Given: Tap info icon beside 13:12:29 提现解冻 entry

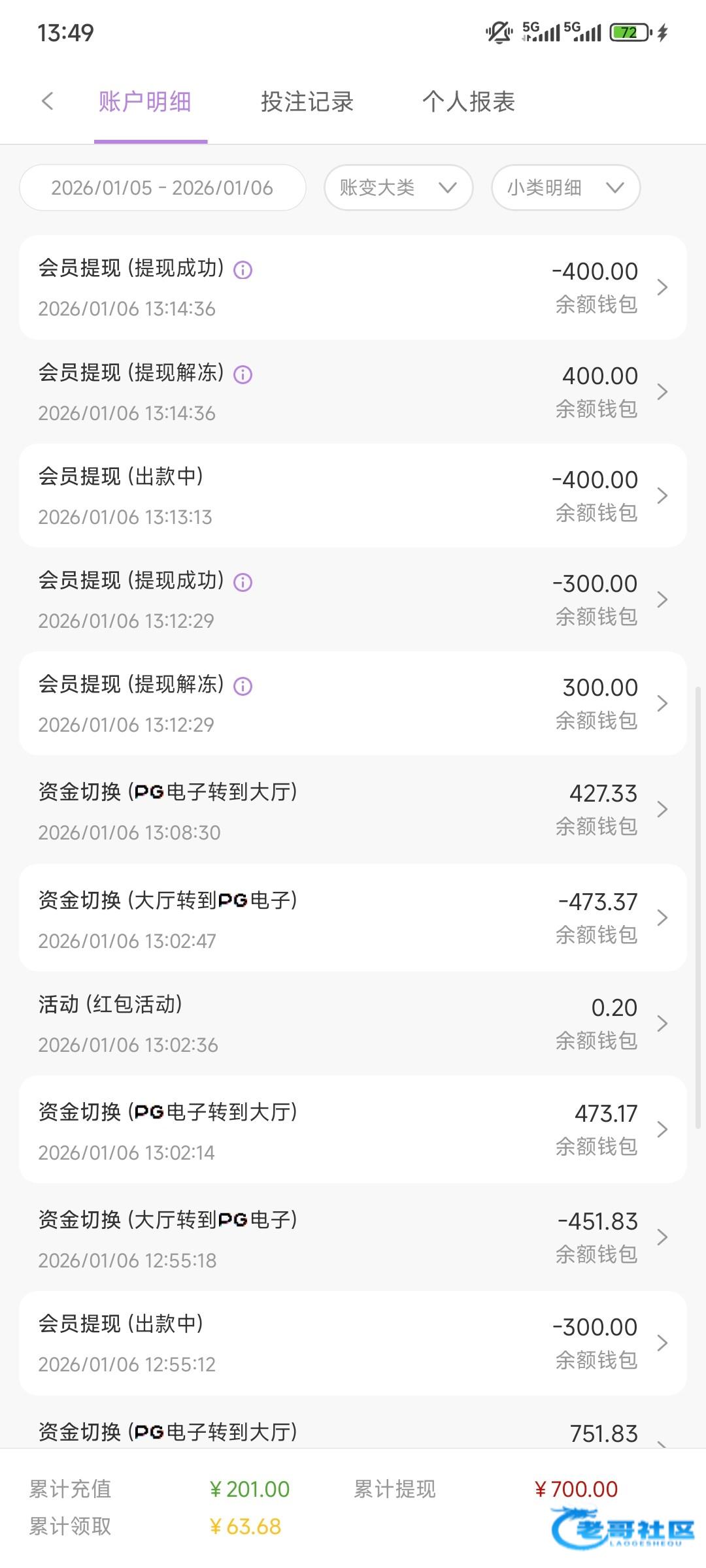Looking at the screenshot, I should pyautogui.click(x=243, y=686).
